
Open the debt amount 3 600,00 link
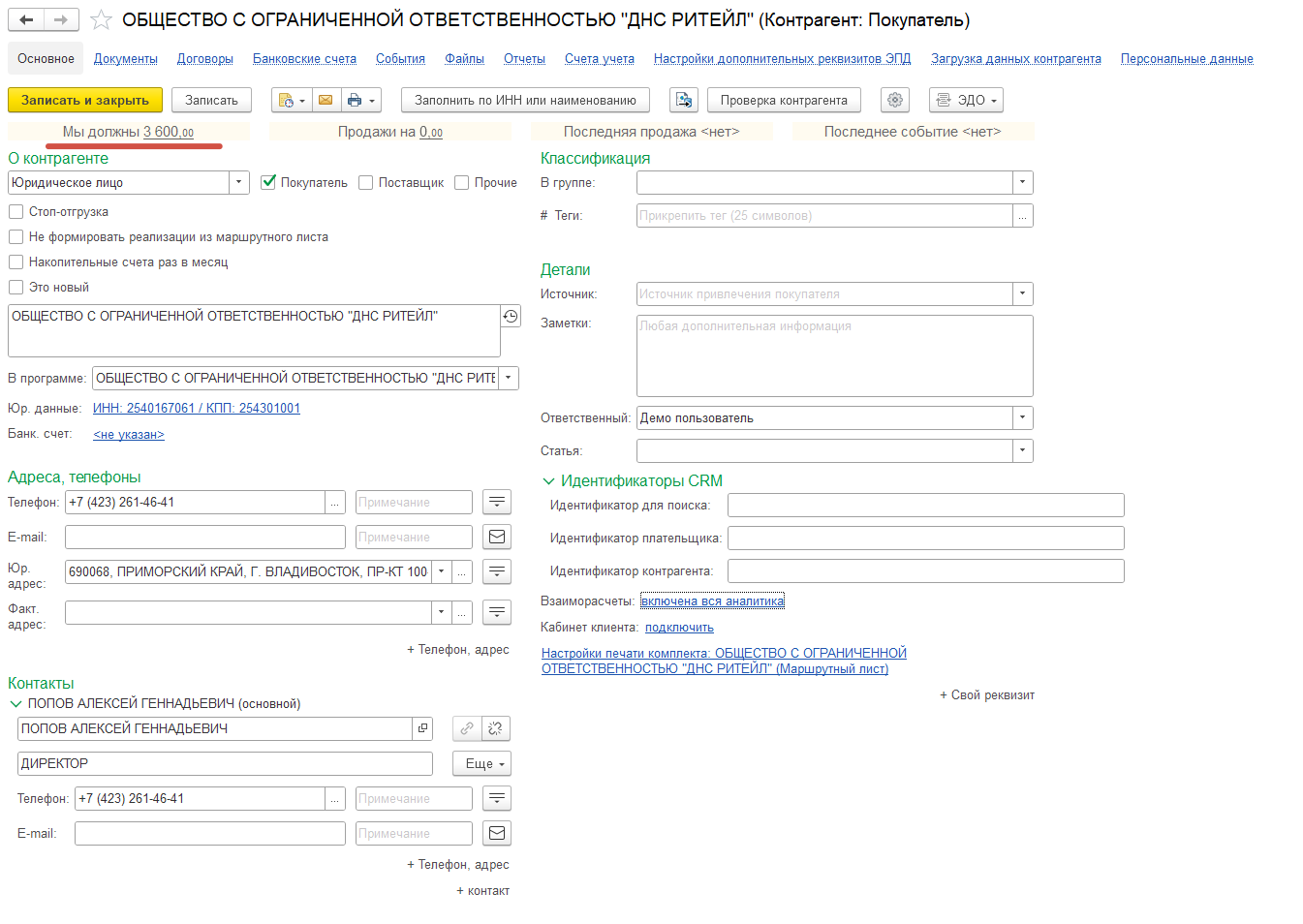pos(169,132)
